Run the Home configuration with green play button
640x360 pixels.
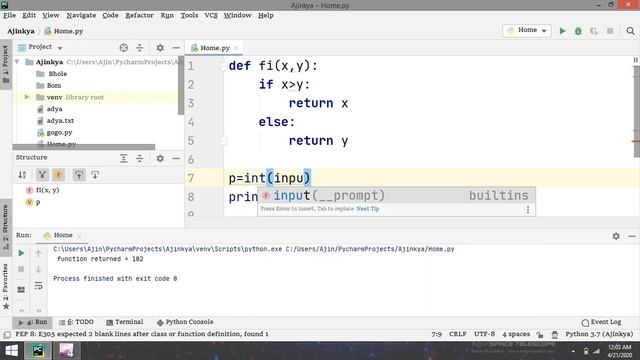(x=562, y=31)
